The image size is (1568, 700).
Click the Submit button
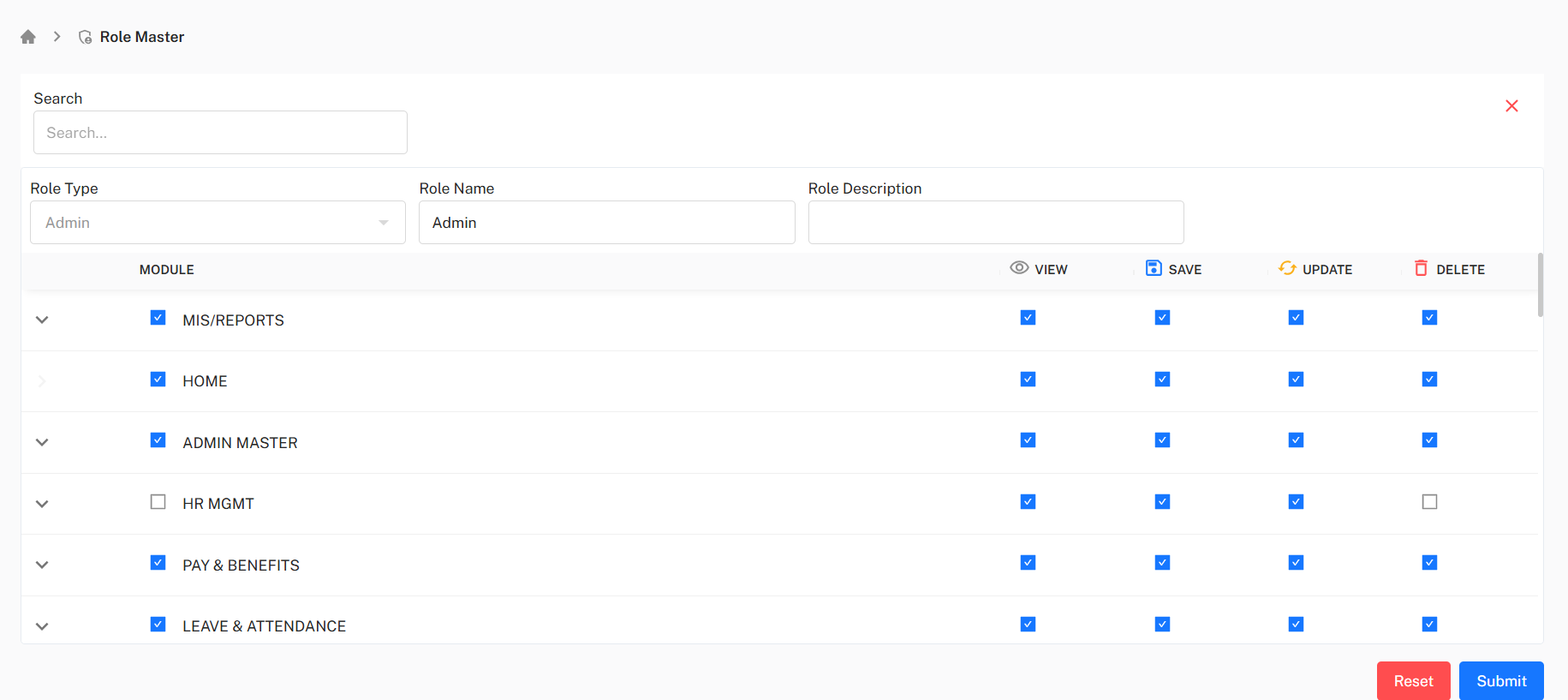click(1500, 681)
